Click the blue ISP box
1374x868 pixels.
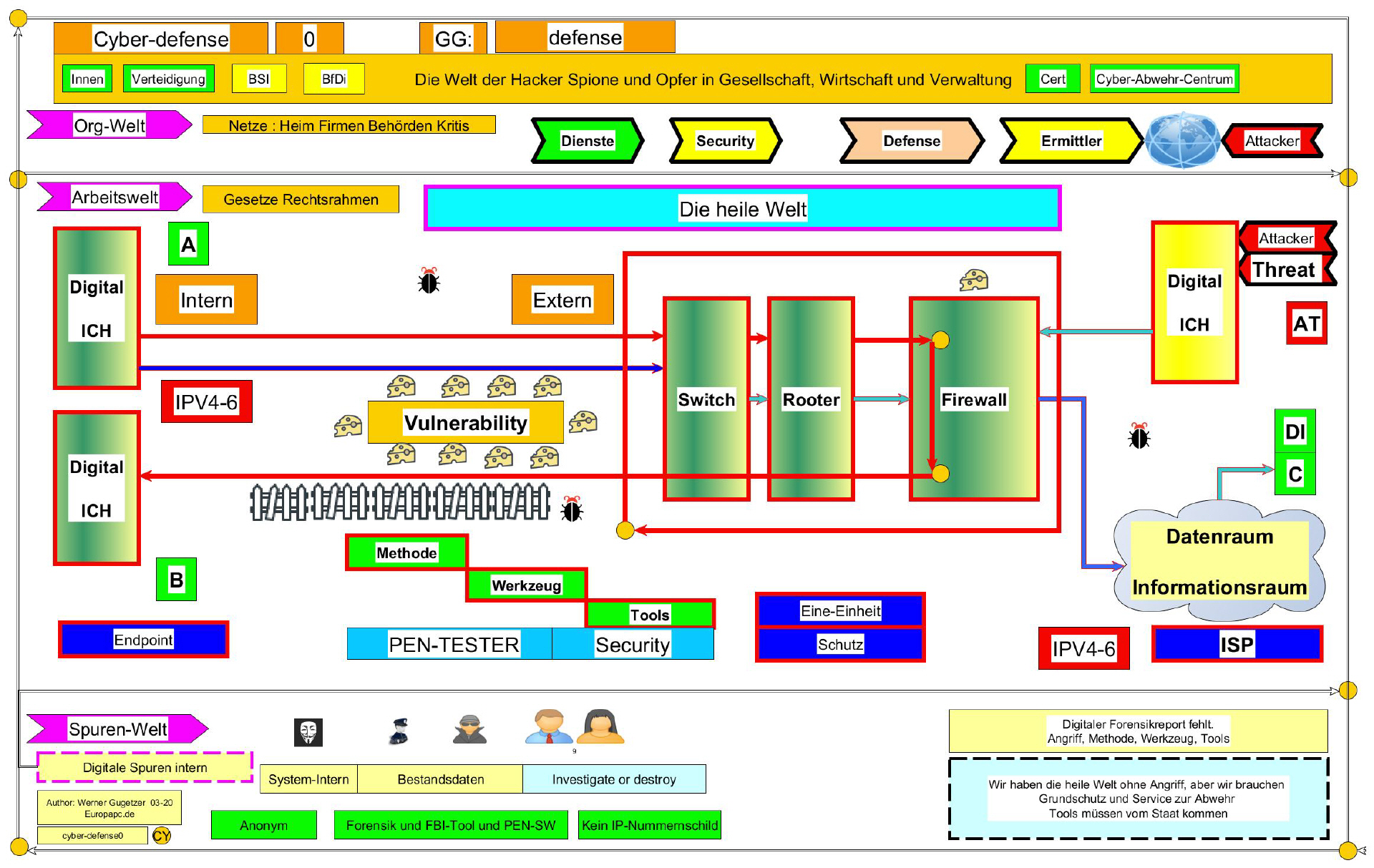point(1236,644)
